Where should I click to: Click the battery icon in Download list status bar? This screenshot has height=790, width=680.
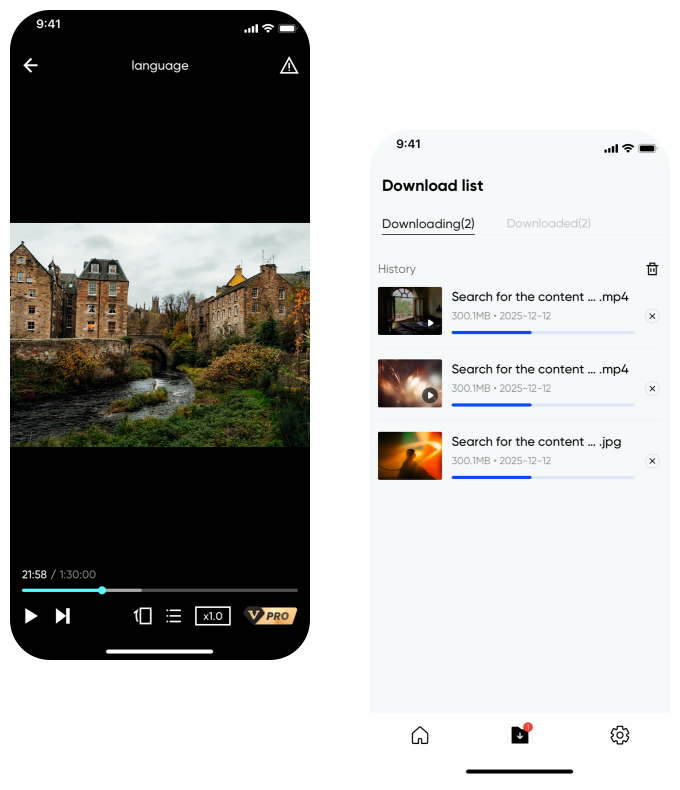647,149
